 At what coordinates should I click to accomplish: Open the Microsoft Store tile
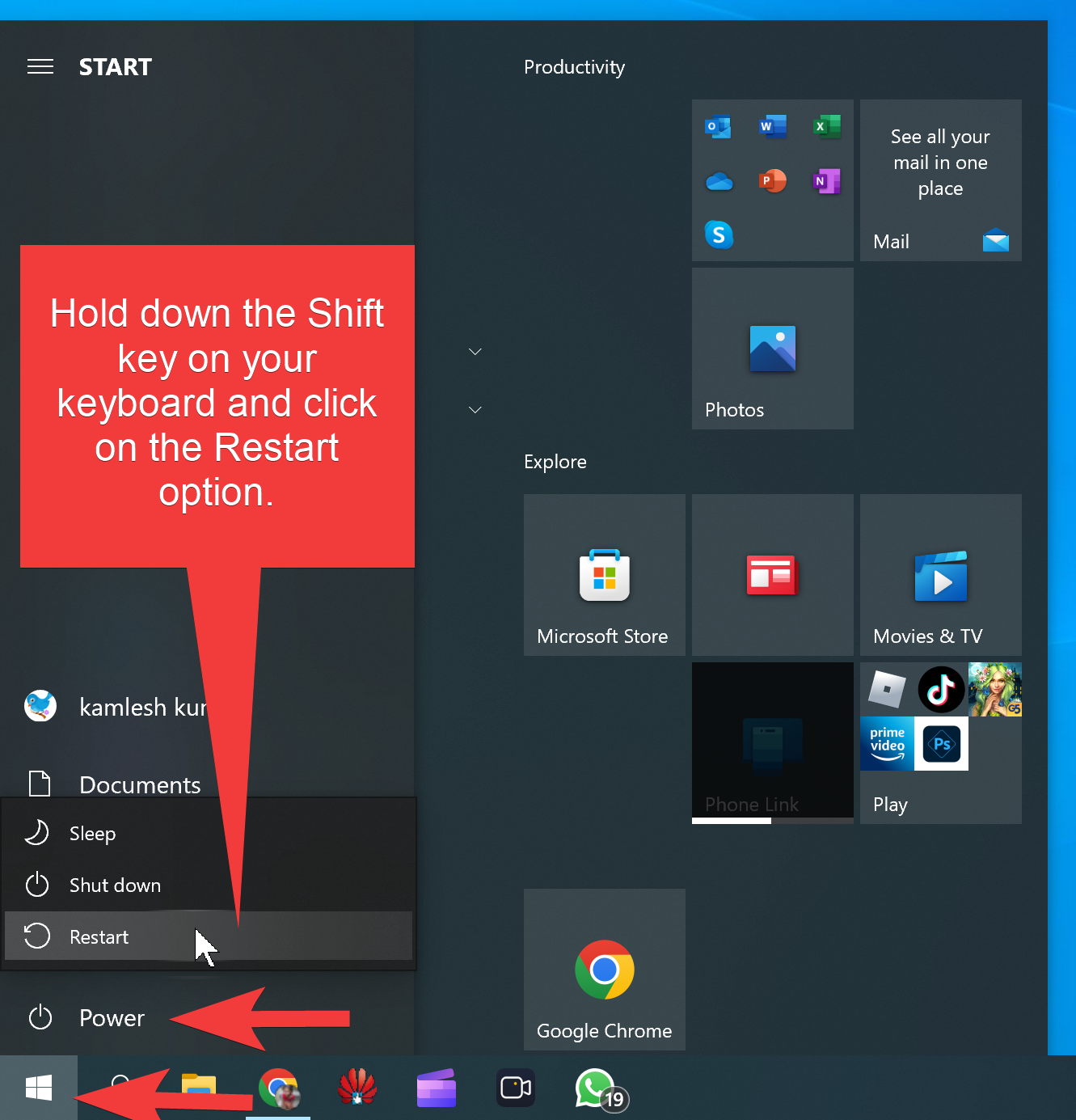[x=605, y=575]
